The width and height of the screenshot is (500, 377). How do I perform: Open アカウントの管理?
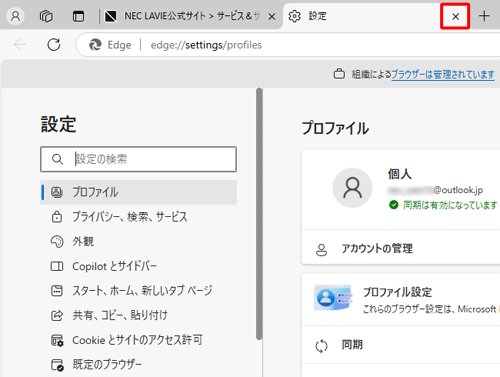[401, 248]
